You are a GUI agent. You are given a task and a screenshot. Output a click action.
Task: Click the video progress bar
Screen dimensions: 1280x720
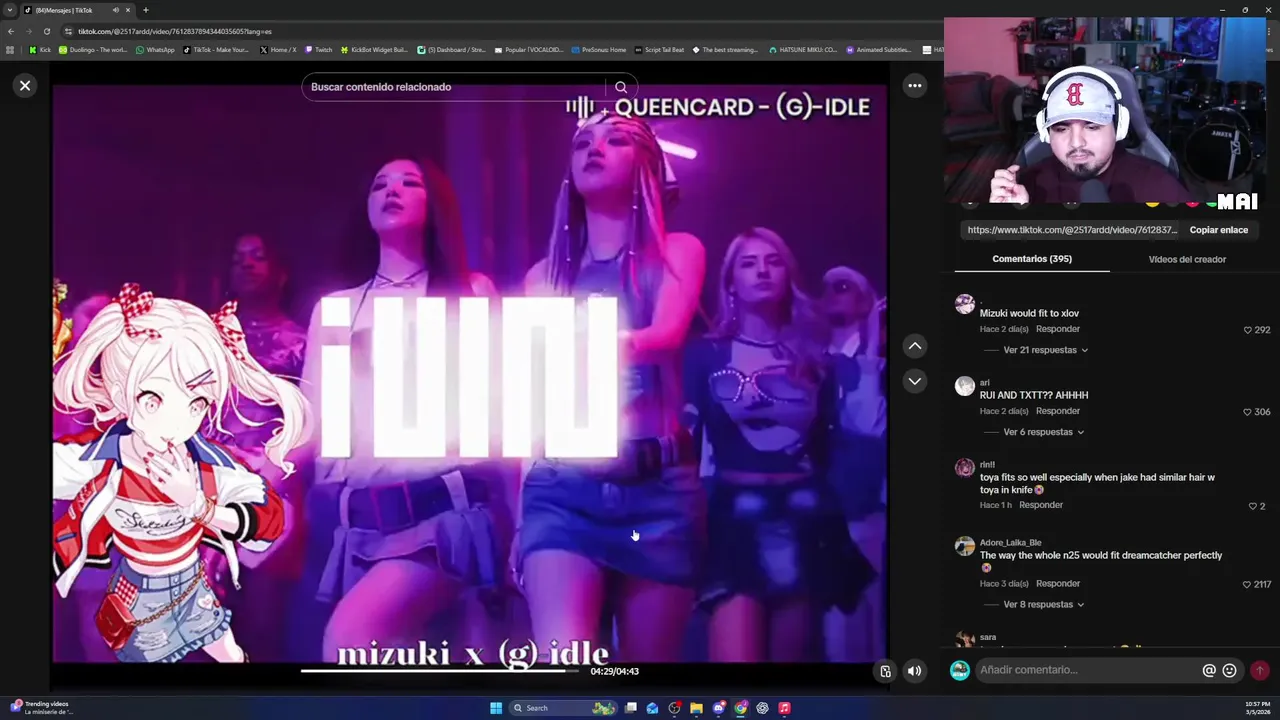point(440,671)
